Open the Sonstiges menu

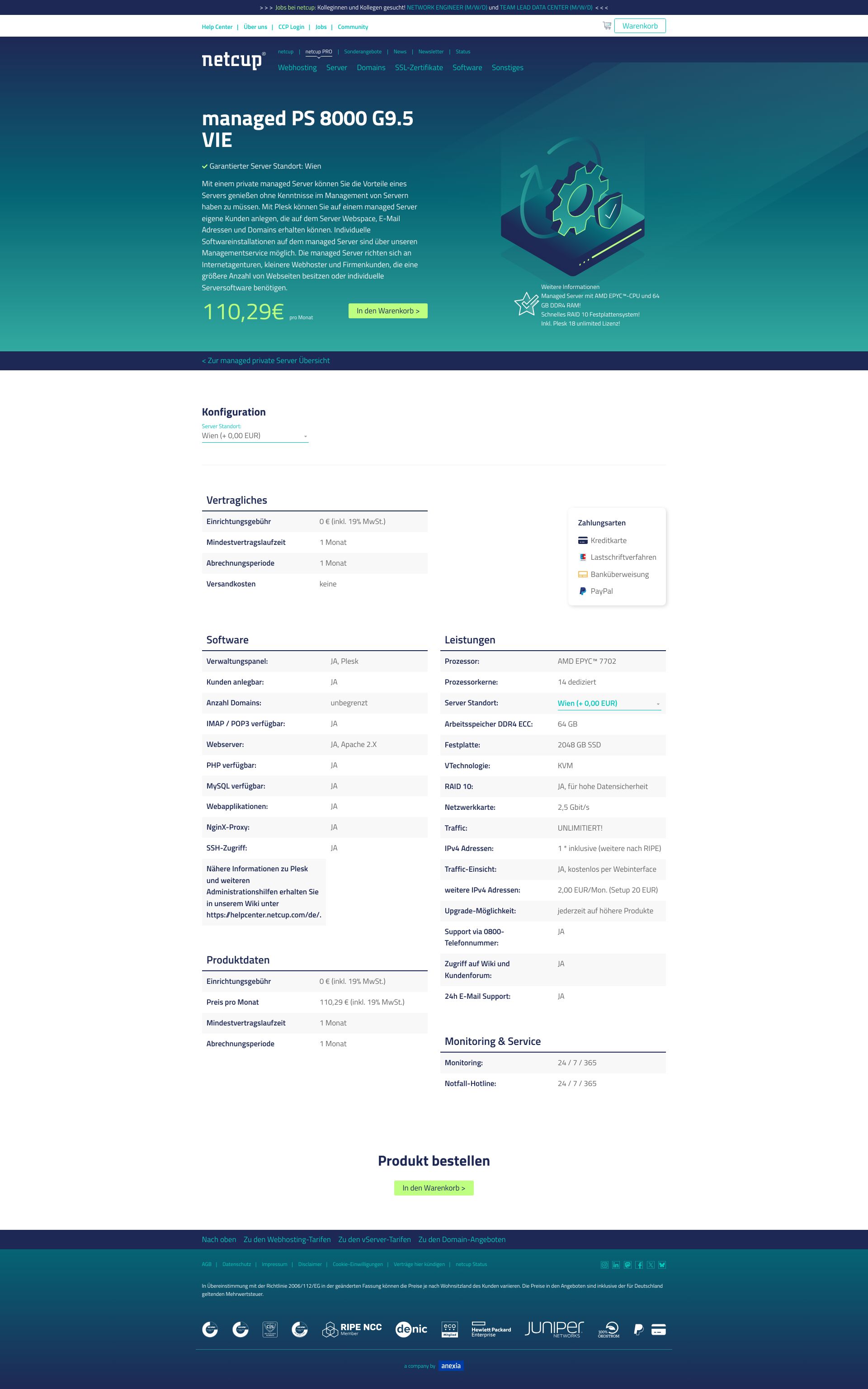click(x=508, y=68)
